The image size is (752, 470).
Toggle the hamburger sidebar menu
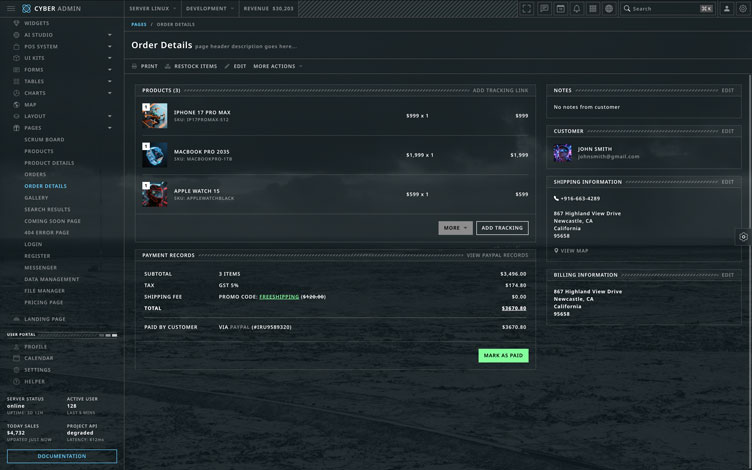point(11,8)
